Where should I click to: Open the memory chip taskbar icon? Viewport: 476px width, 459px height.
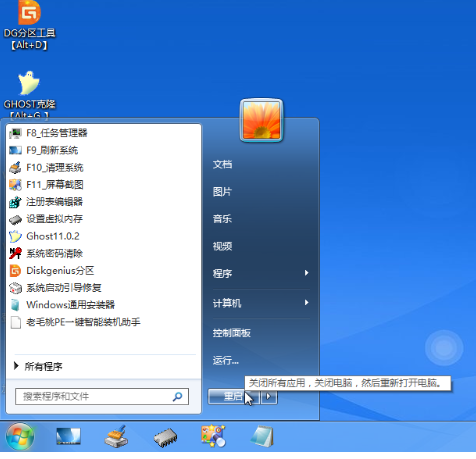[165, 437]
